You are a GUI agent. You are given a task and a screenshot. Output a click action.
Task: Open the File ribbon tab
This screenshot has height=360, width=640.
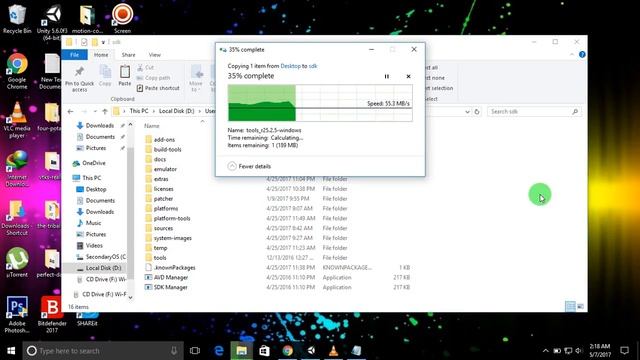(x=74, y=55)
